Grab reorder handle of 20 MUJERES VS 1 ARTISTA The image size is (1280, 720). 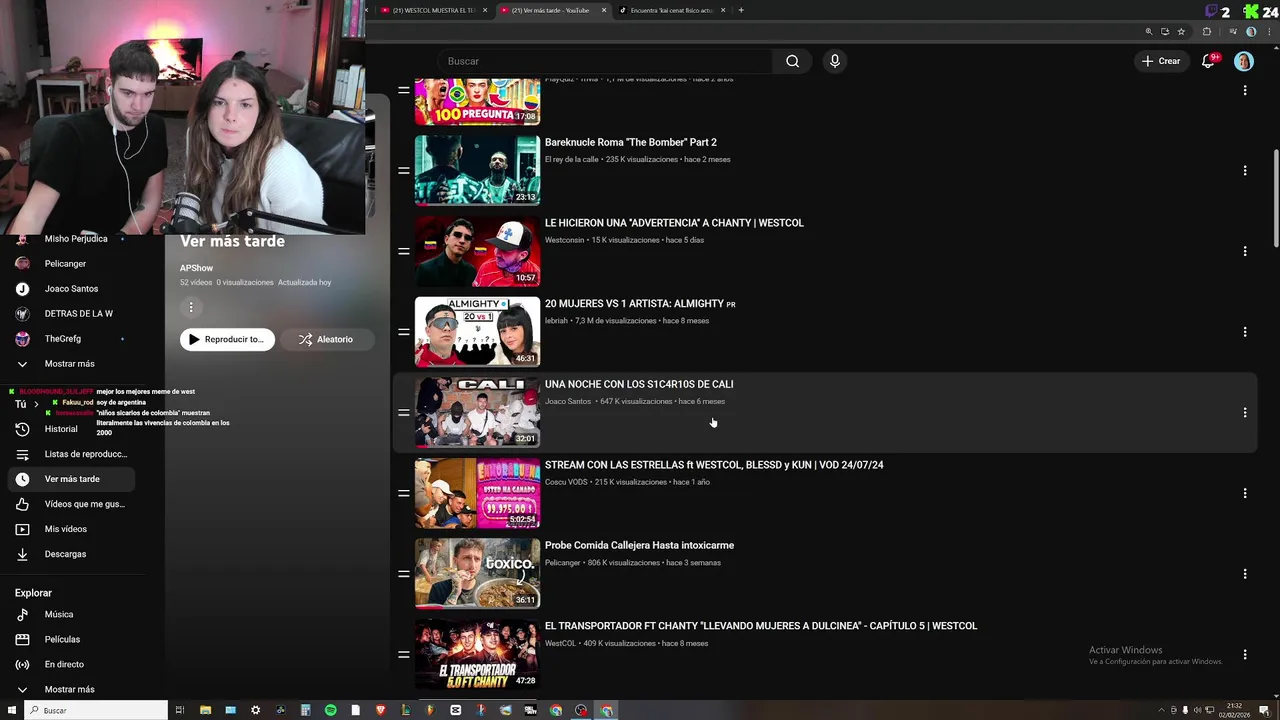[403, 332]
